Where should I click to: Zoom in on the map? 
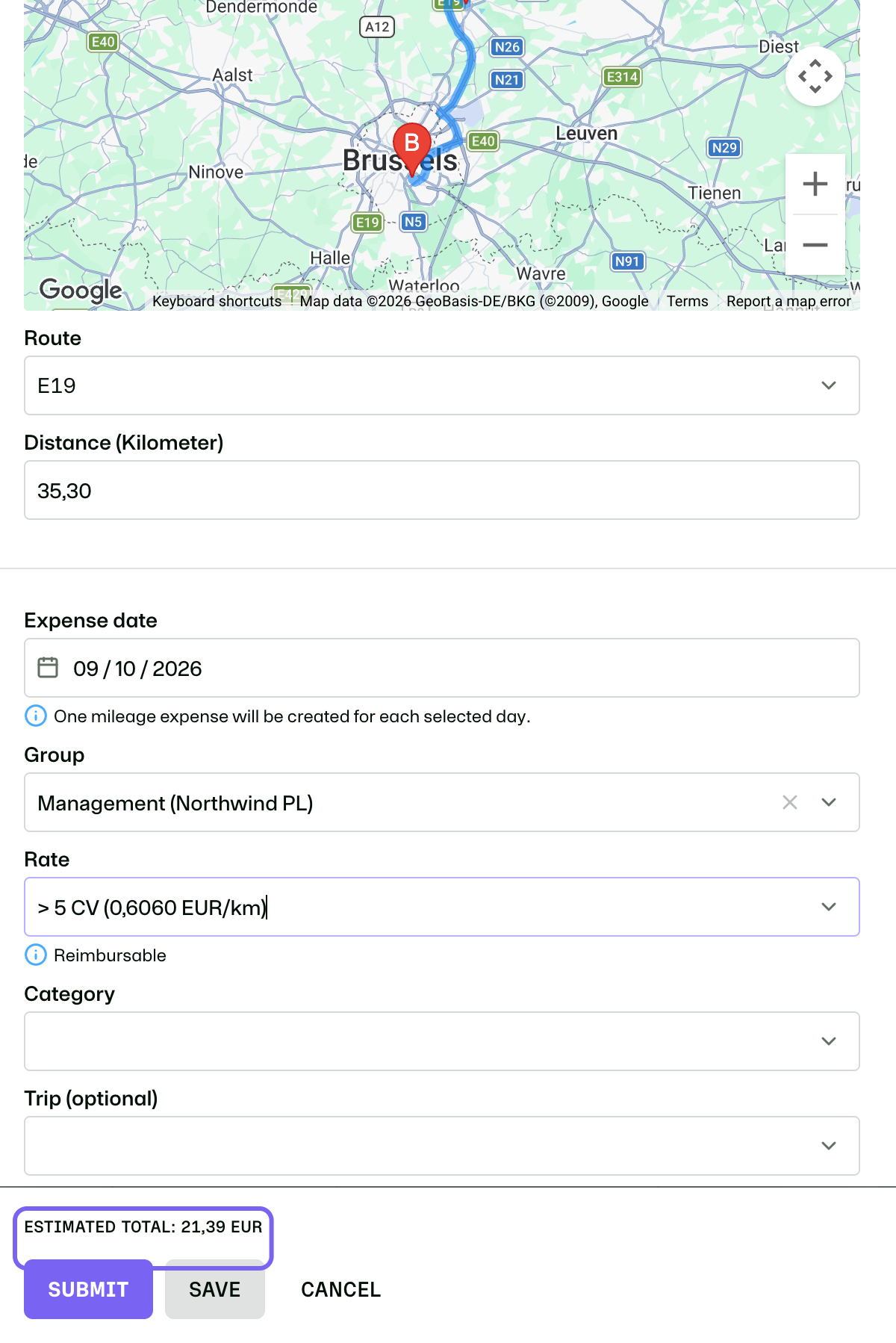tap(815, 184)
